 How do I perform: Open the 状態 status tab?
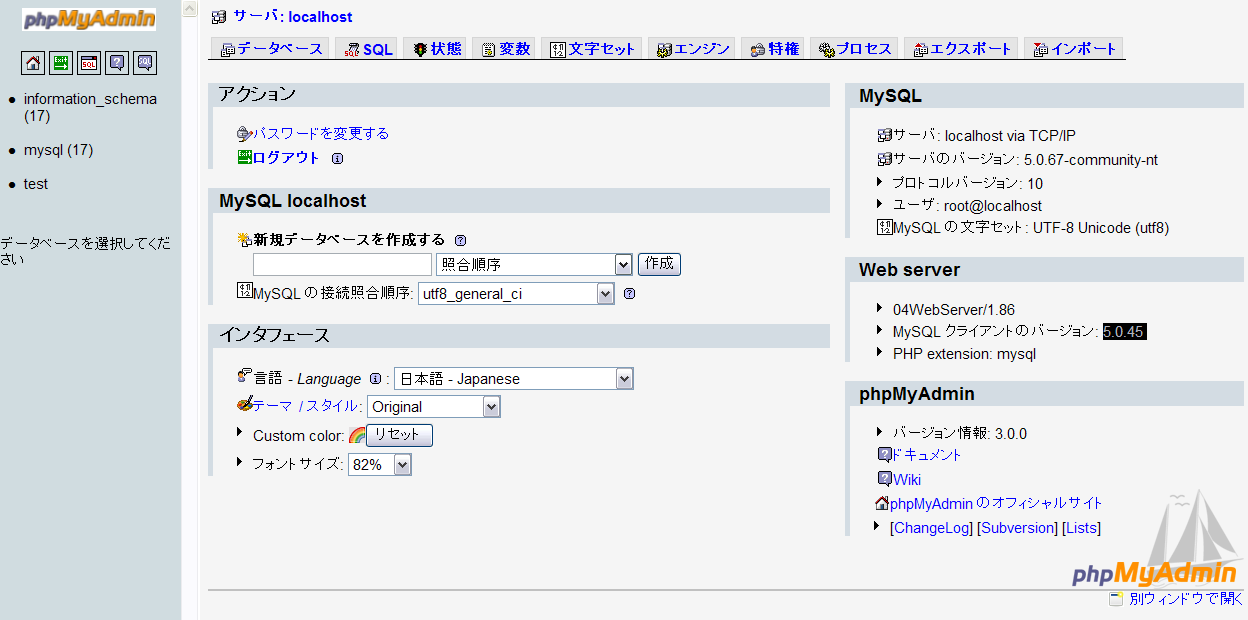[x=436, y=49]
